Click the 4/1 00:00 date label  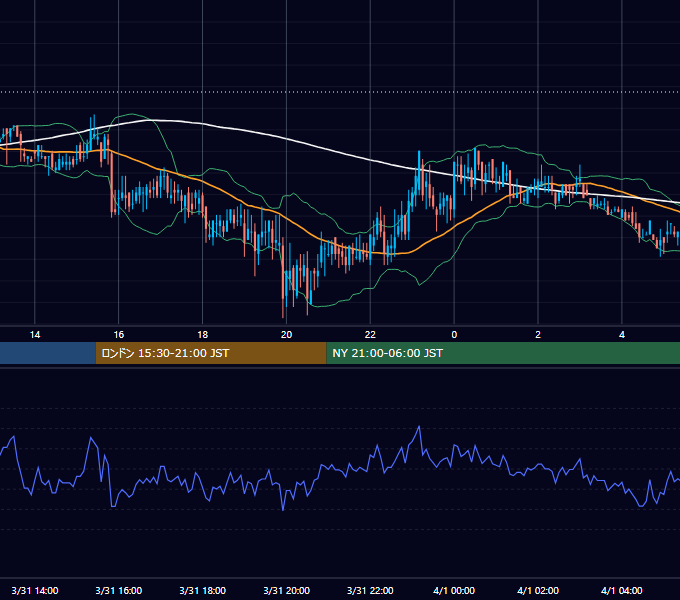(454, 590)
